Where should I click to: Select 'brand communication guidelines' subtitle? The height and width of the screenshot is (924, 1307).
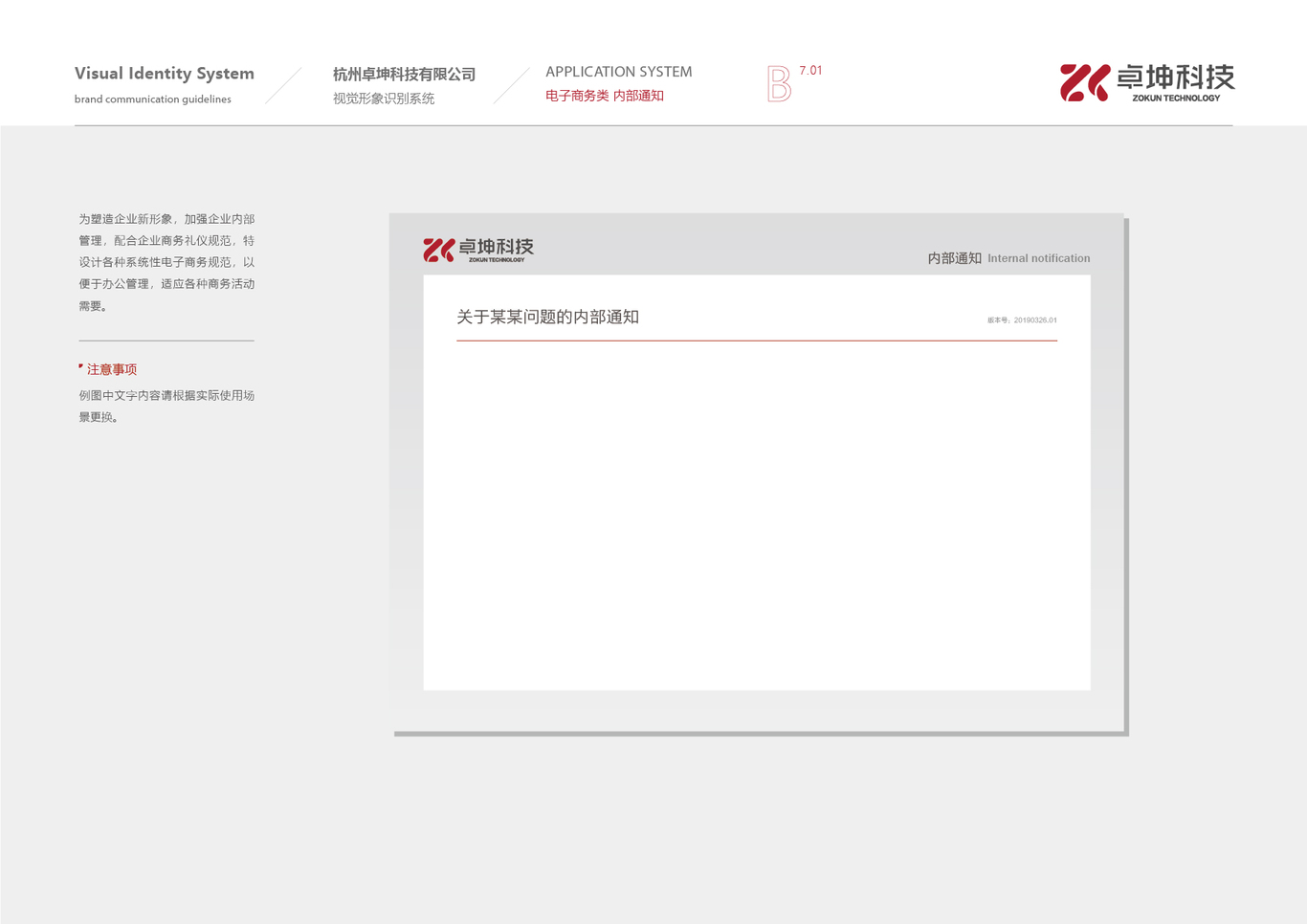coord(153,99)
